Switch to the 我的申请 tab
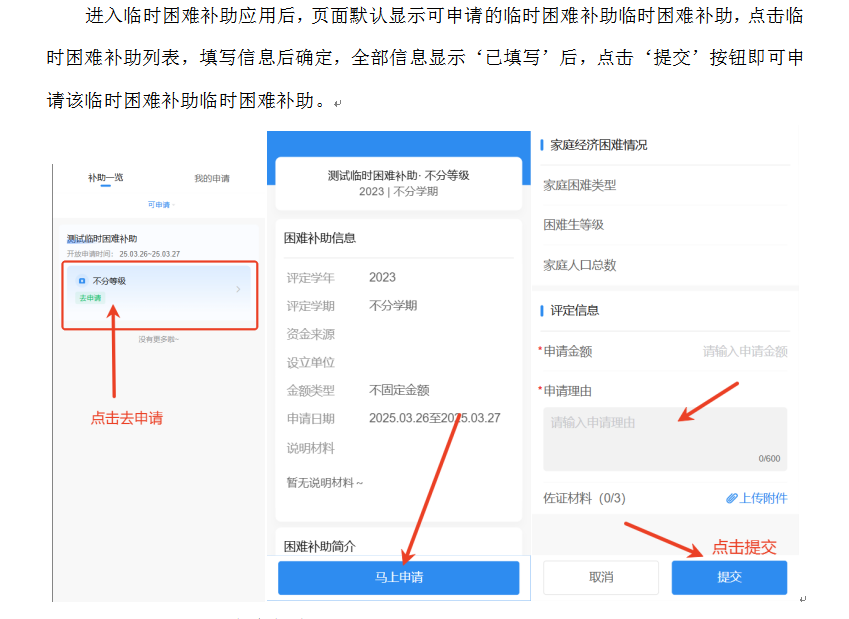The height and width of the screenshot is (619, 849). [212, 179]
